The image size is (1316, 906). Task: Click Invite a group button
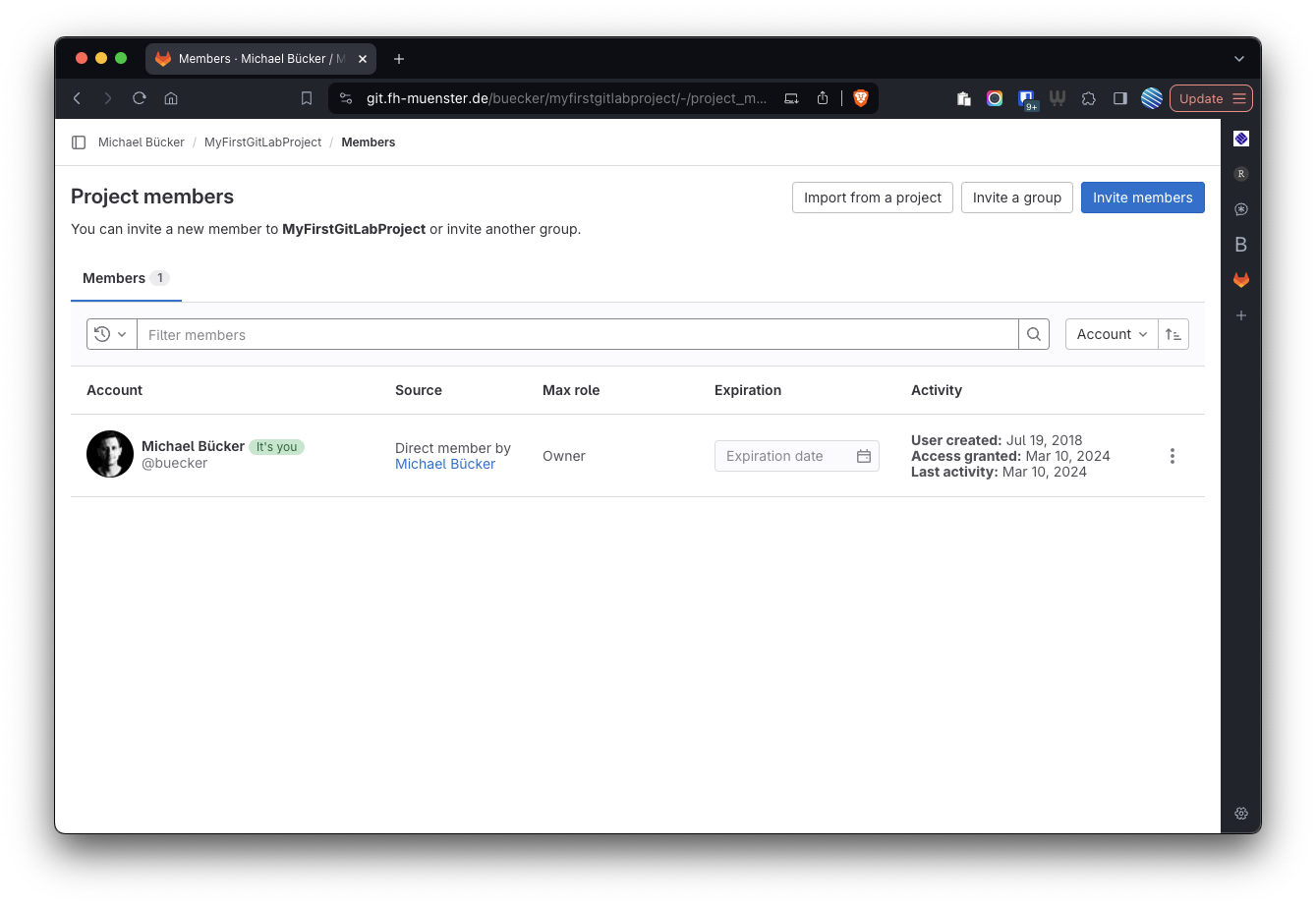coord(1017,198)
